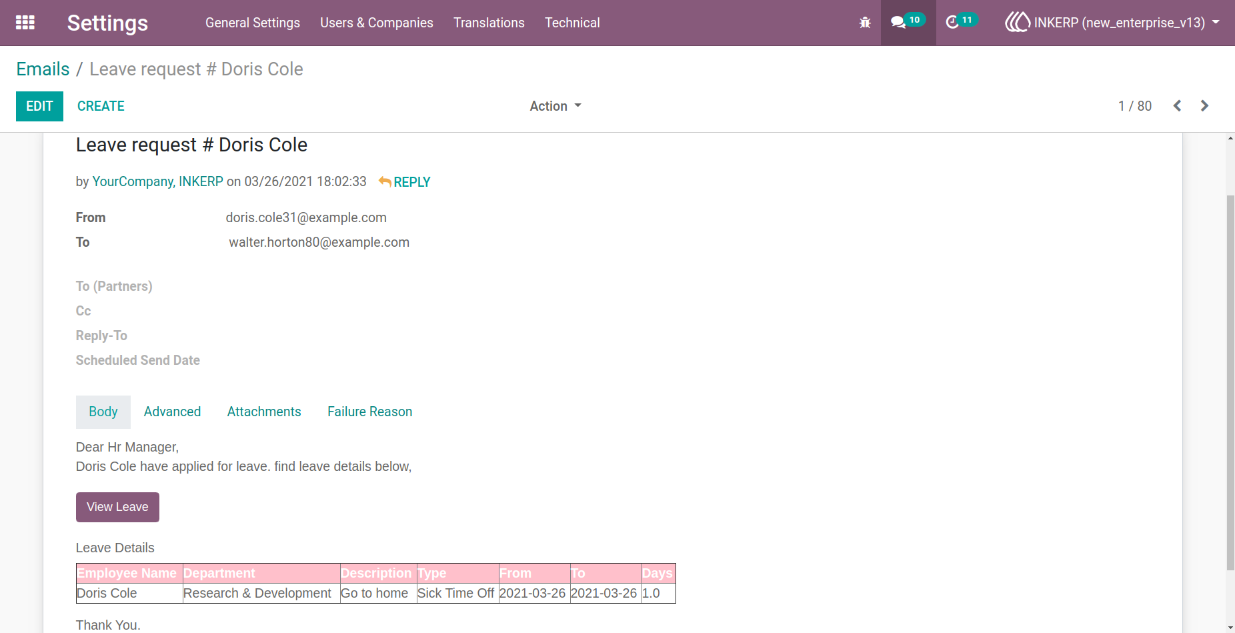Switch to the Advanced tab

[172, 412]
